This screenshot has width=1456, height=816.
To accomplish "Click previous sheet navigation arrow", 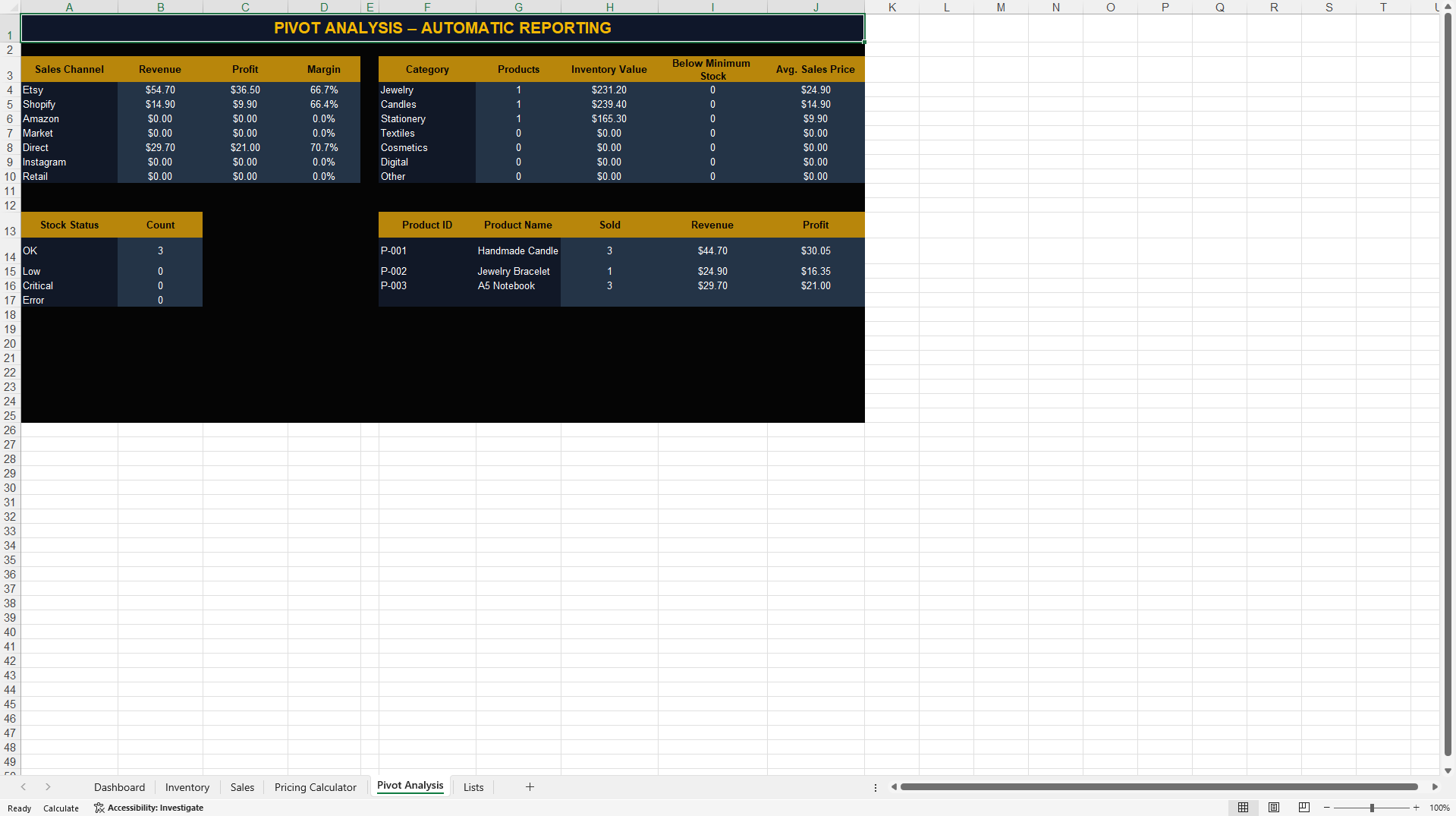I will pos(24,787).
